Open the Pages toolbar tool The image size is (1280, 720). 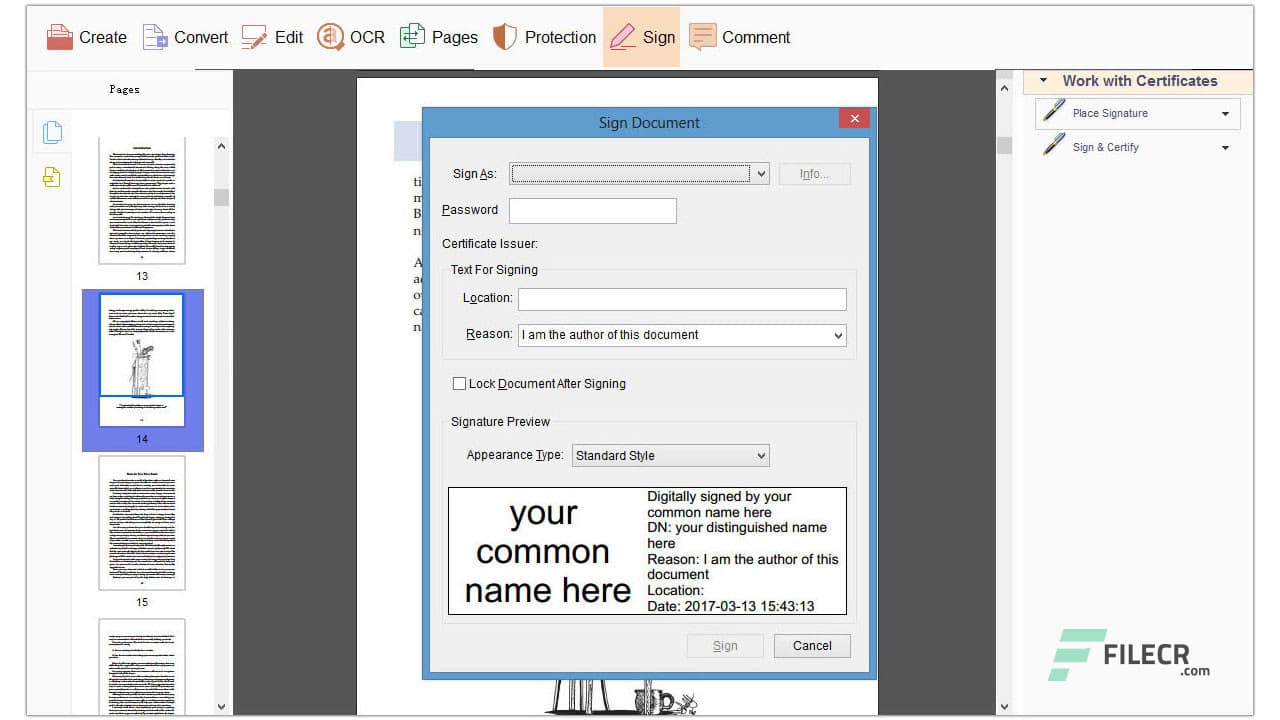[438, 36]
